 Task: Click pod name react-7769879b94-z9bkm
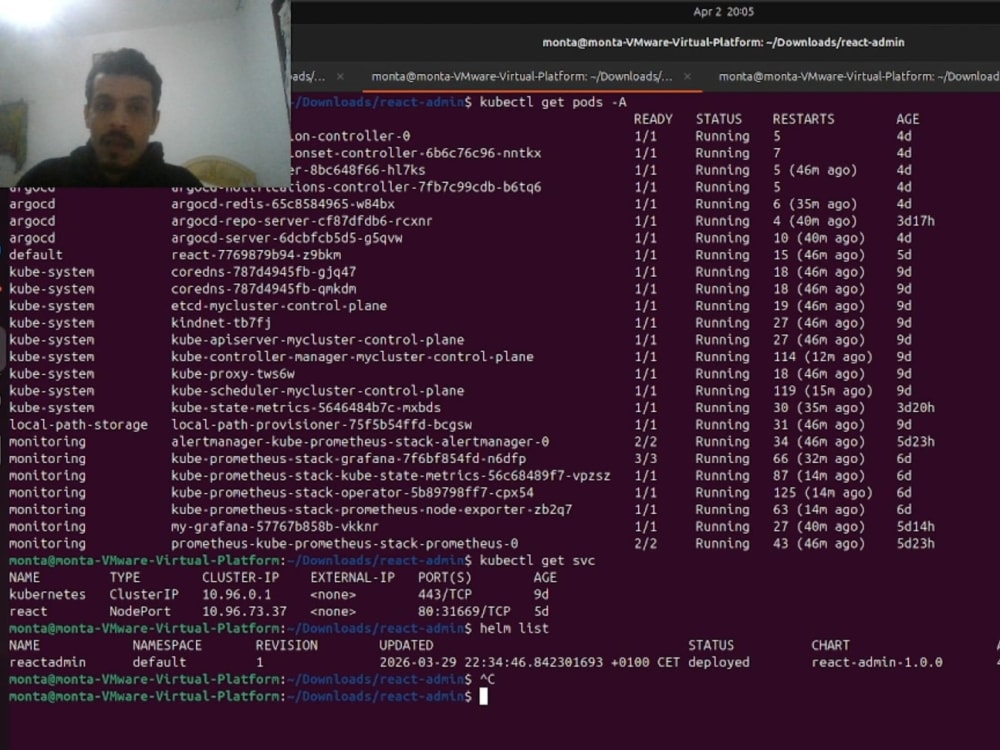(x=256, y=254)
